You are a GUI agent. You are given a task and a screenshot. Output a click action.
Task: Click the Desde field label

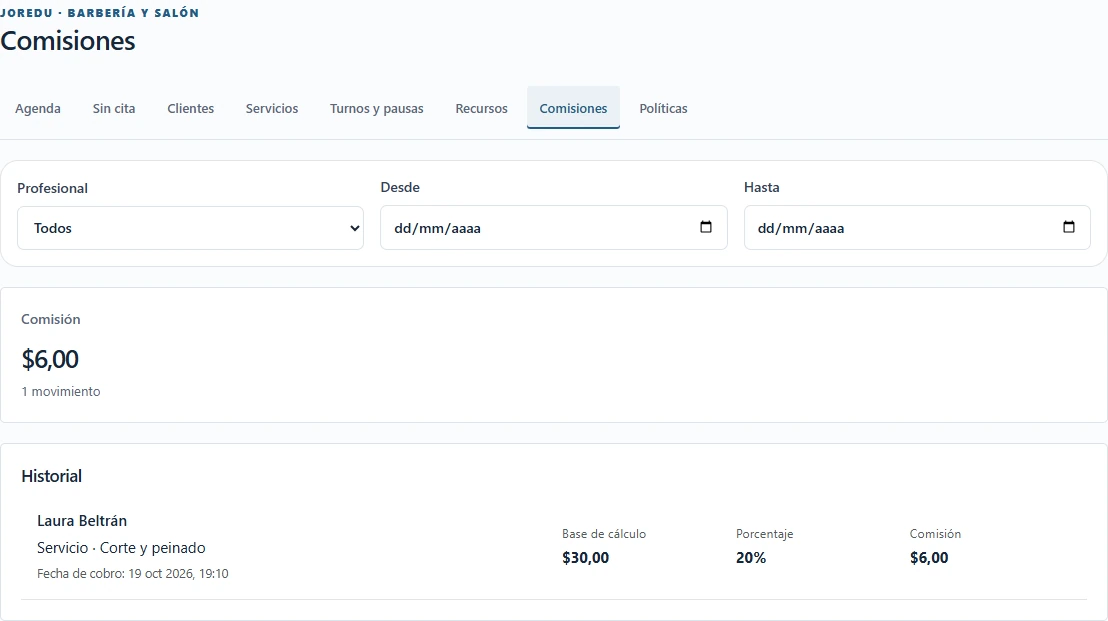pos(400,187)
